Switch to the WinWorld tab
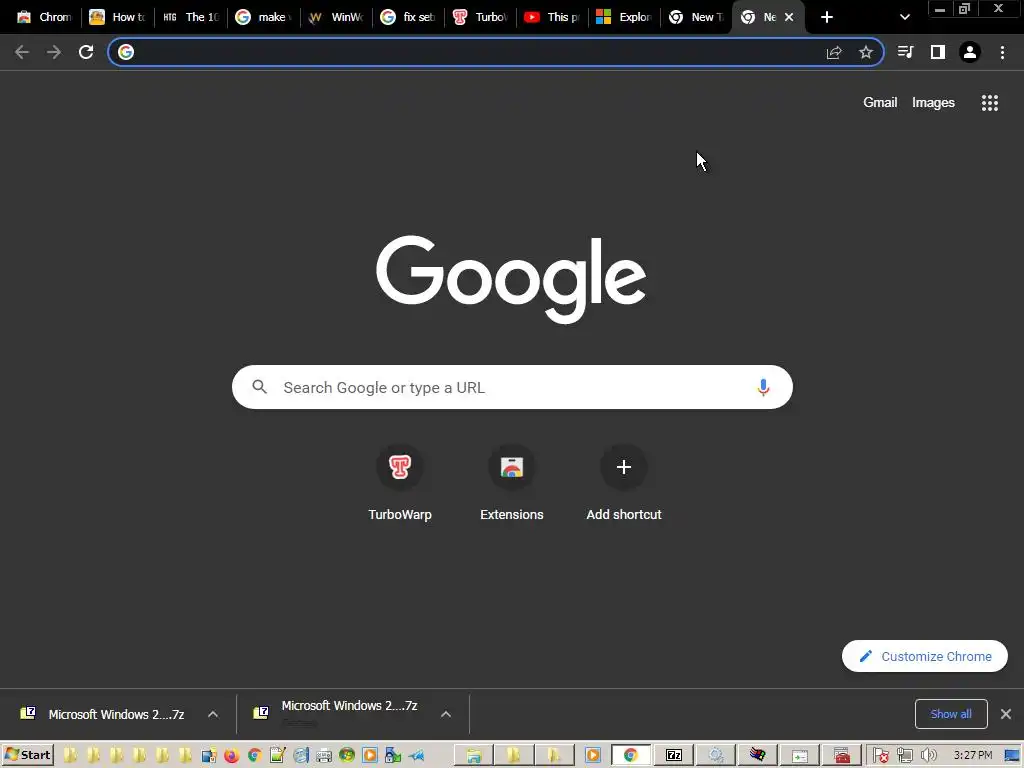Image resolution: width=1024 pixels, height=768 pixels. [336, 17]
